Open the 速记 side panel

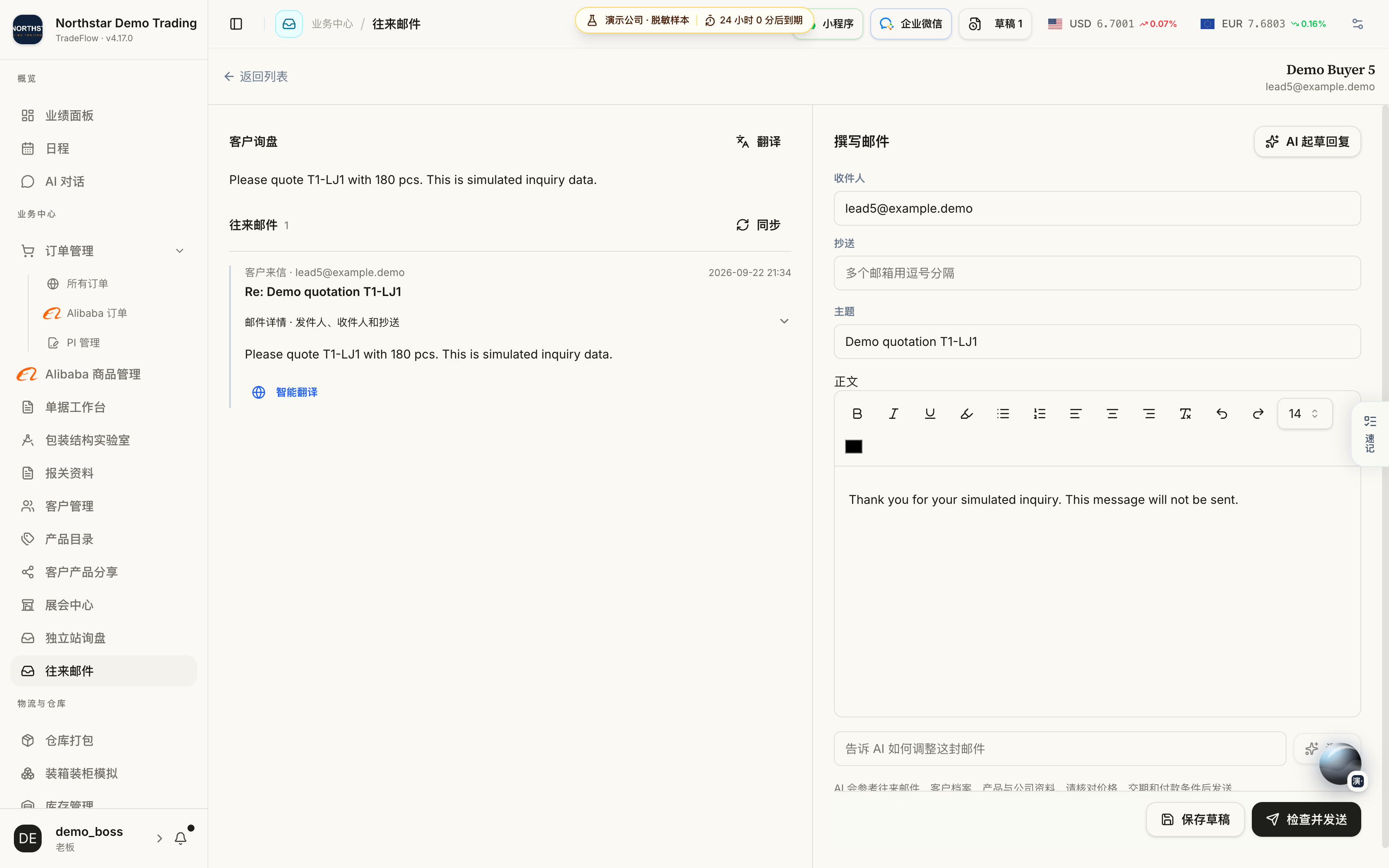coord(1370,434)
